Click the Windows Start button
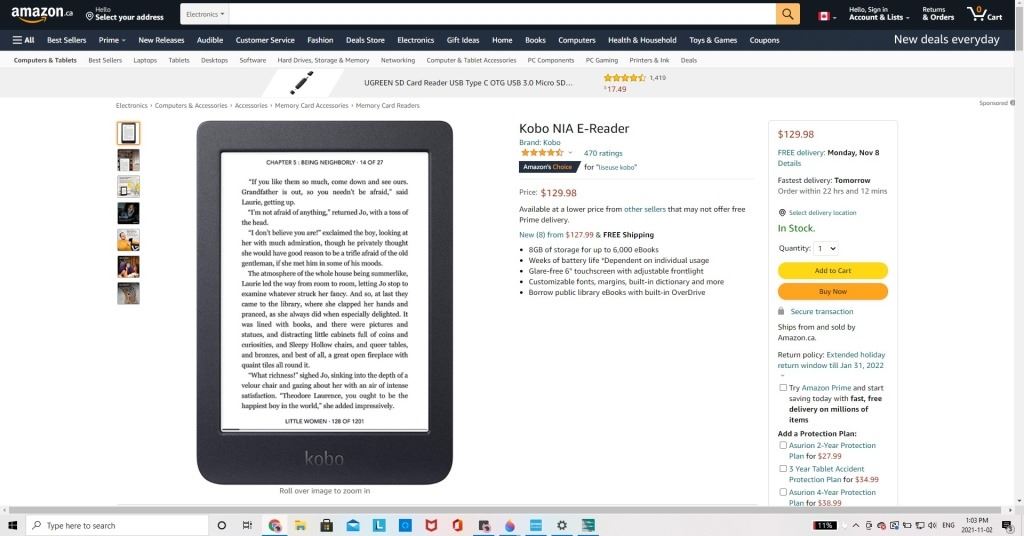 pyautogui.click(x=13, y=525)
